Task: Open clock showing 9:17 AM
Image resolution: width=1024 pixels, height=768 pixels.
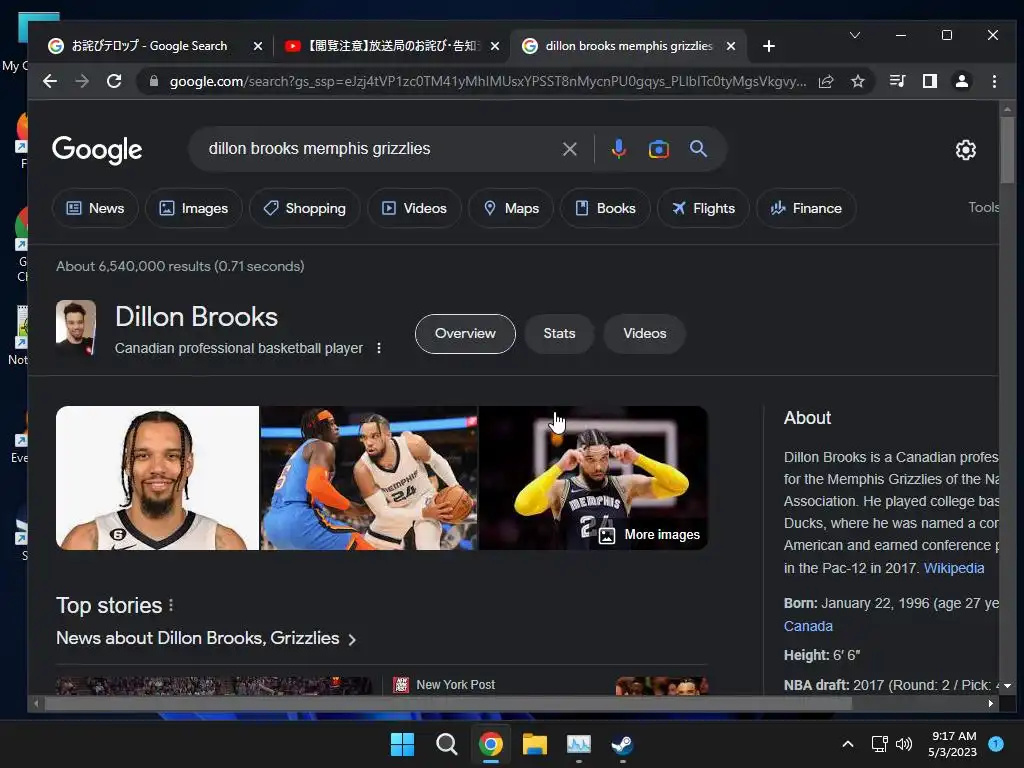Action: 953,744
